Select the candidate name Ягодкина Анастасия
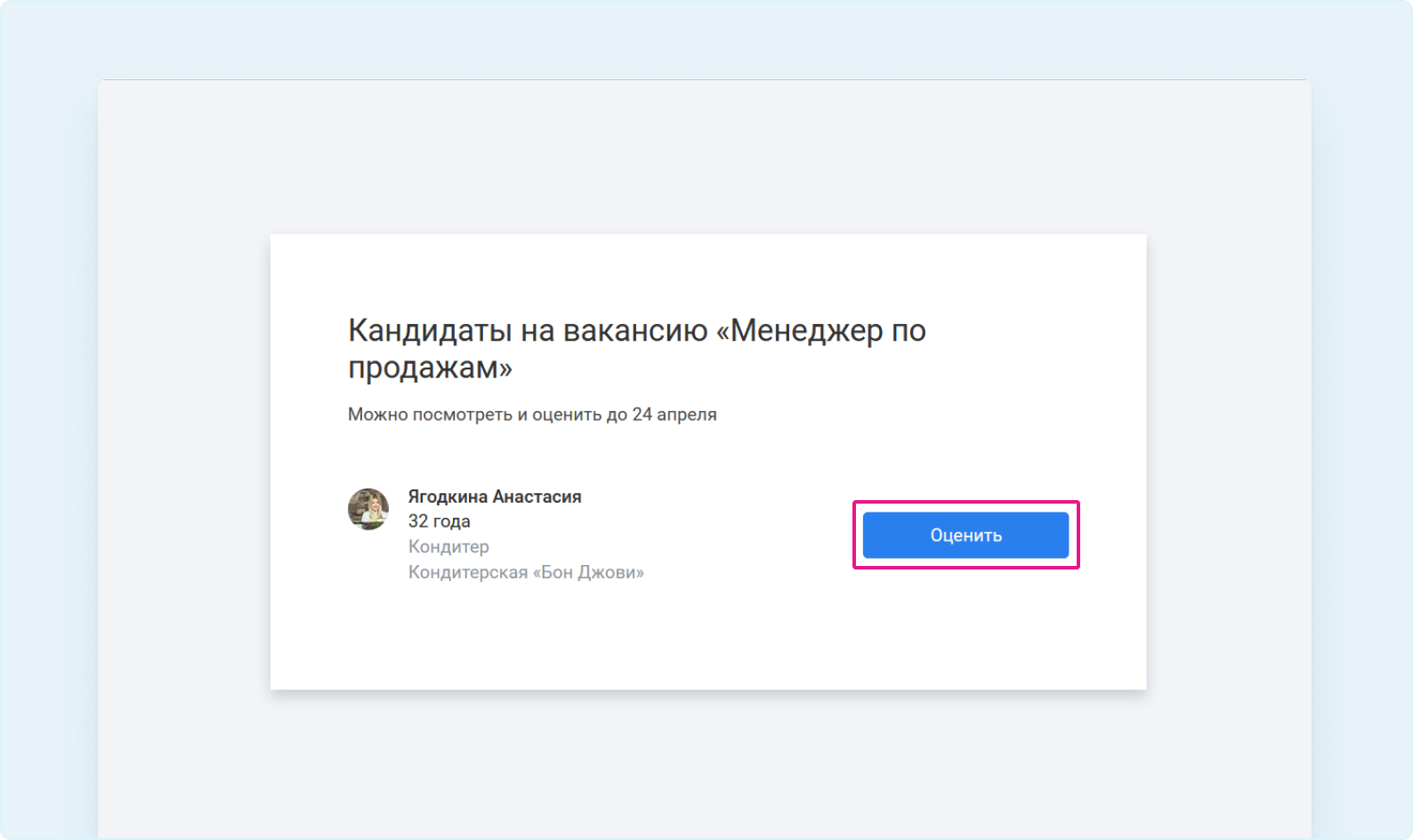1413x840 pixels. (x=495, y=497)
